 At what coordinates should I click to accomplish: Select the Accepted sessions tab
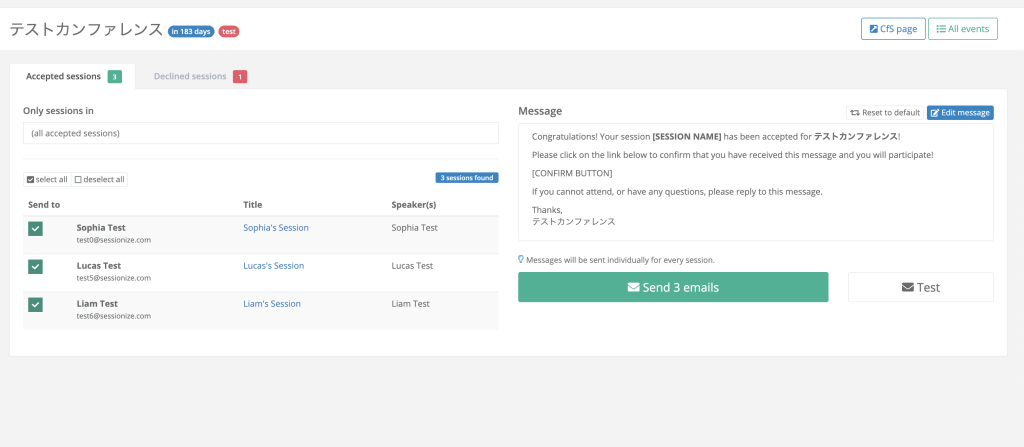pos(73,76)
